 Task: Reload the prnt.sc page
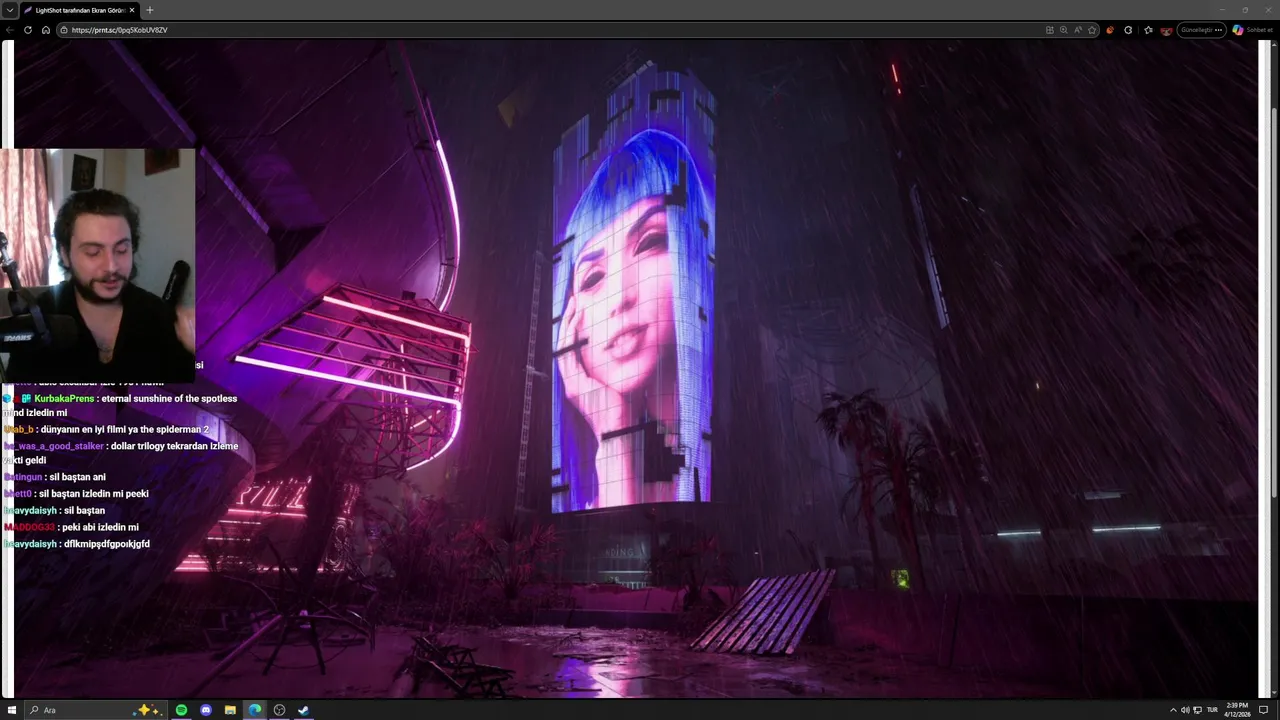coord(28,30)
